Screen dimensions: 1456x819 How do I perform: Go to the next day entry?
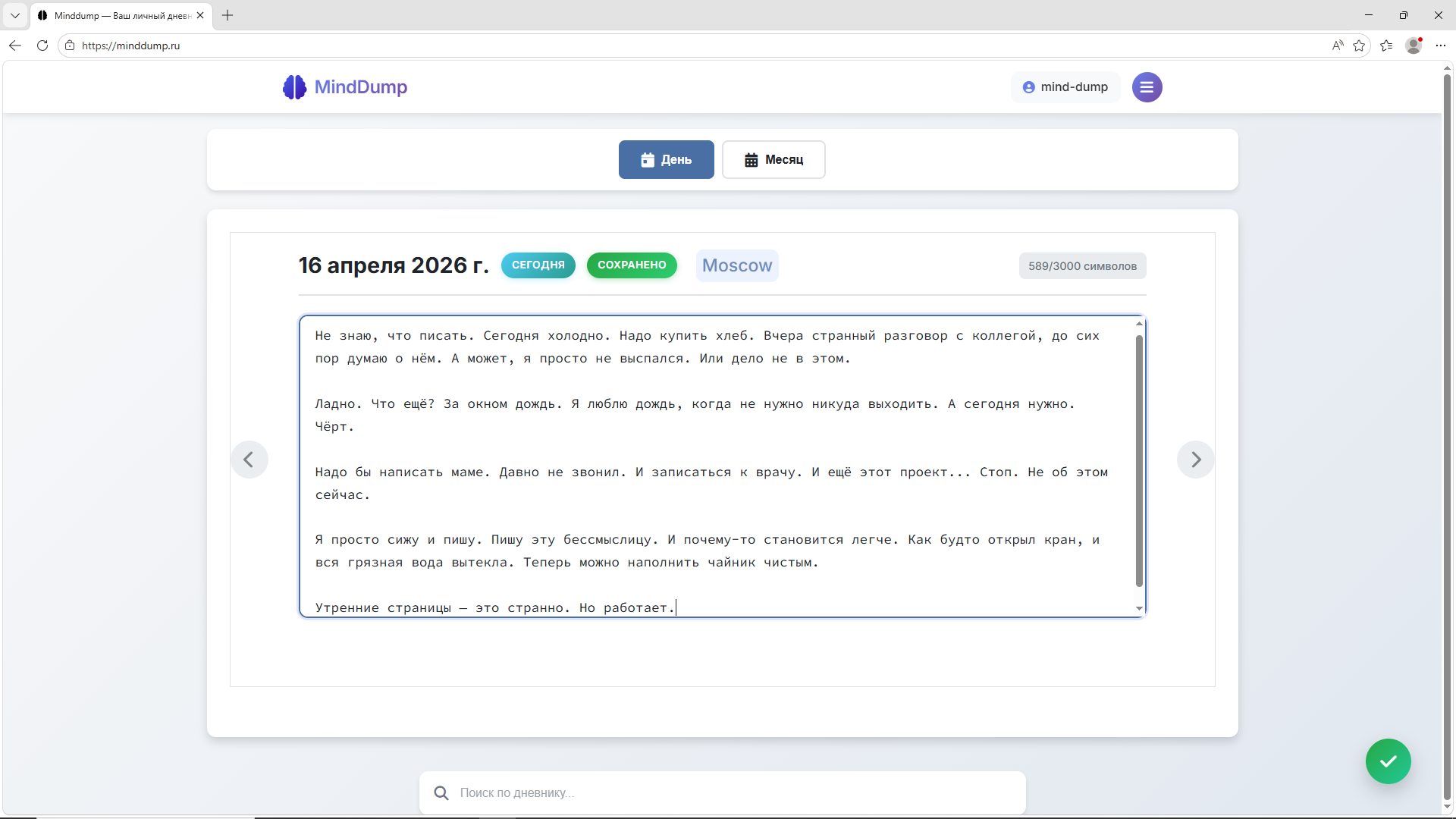pos(1195,460)
